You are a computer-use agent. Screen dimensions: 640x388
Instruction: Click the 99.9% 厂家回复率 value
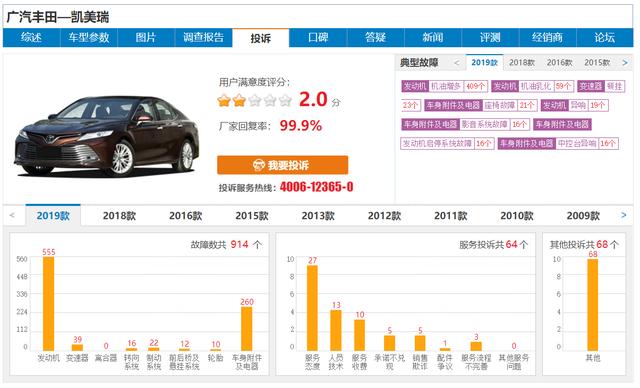pos(301,126)
